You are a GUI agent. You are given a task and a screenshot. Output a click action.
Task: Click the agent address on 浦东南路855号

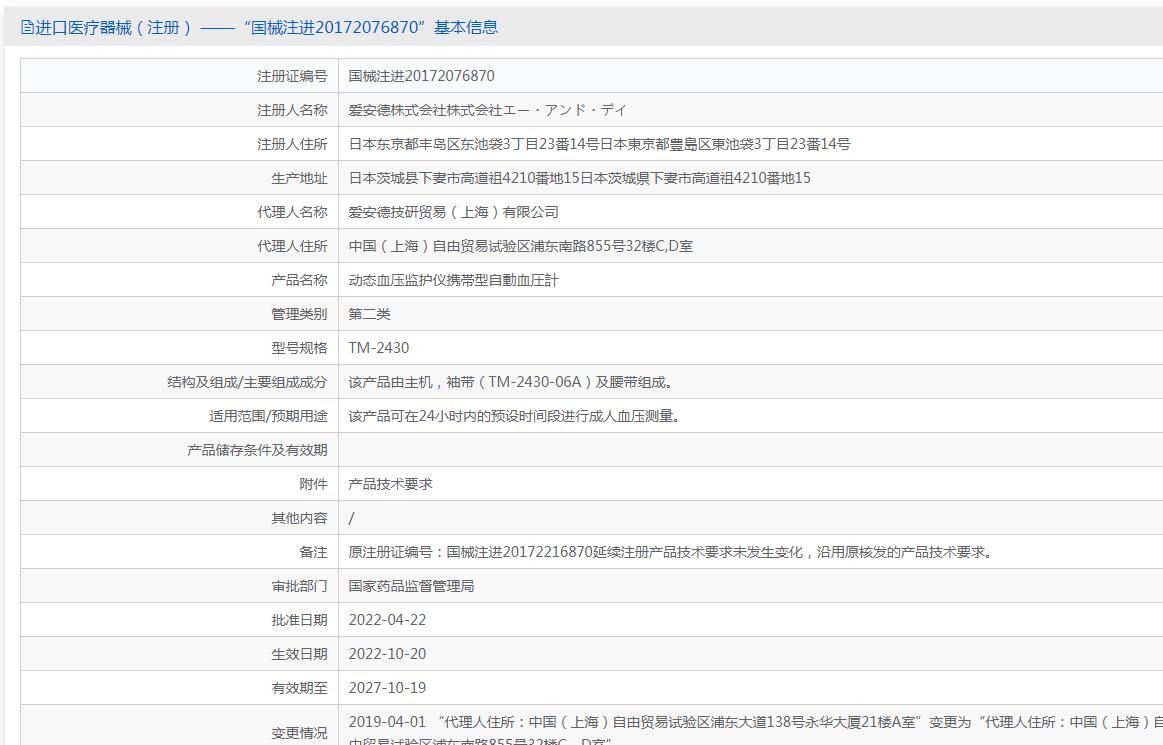pos(520,246)
